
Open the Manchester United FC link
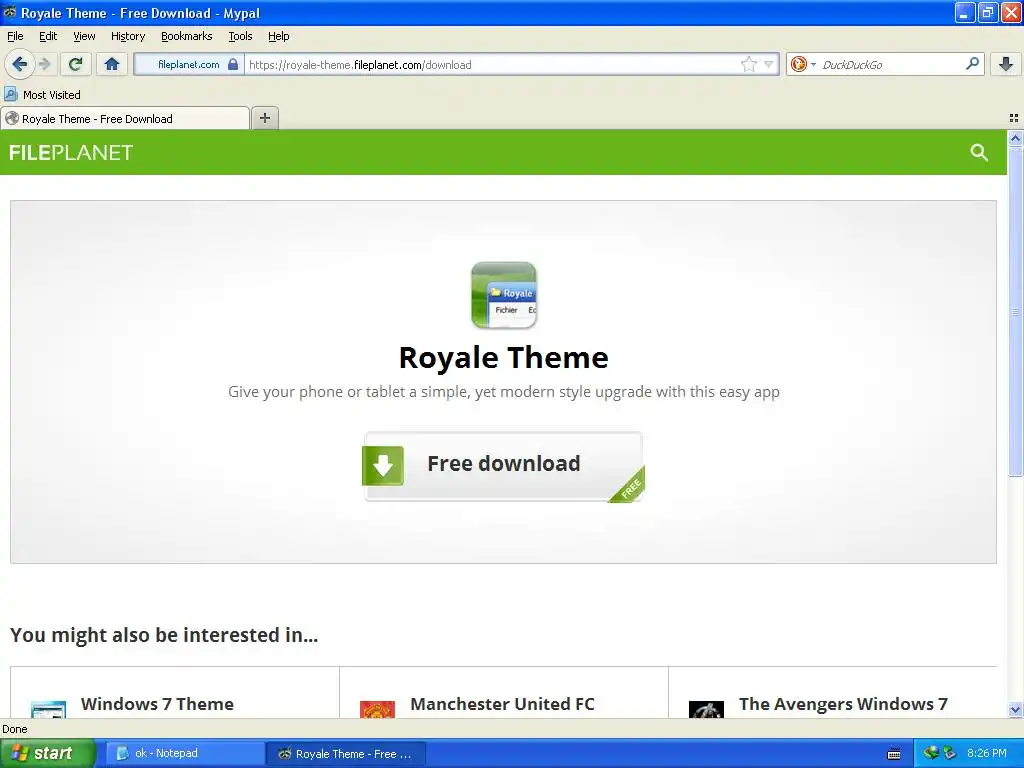(x=502, y=704)
